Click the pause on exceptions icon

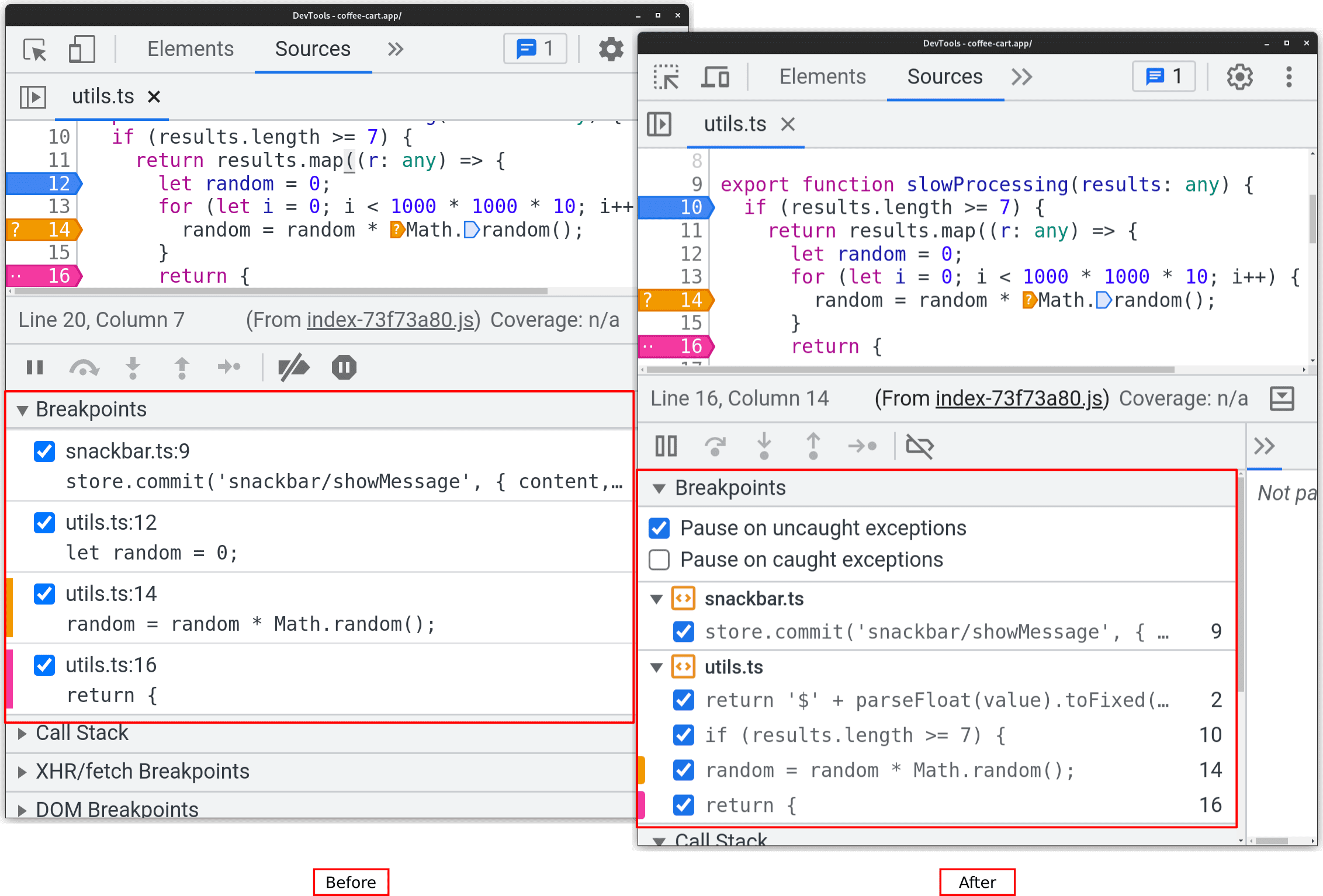[343, 368]
